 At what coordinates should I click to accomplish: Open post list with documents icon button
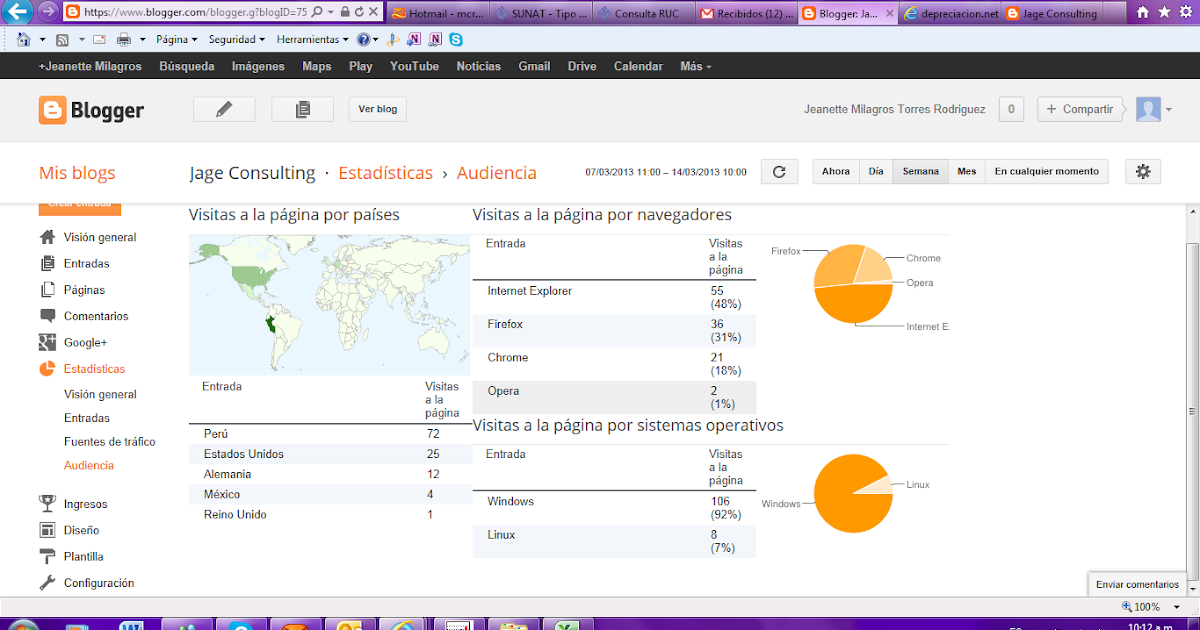[x=303, y=110]
